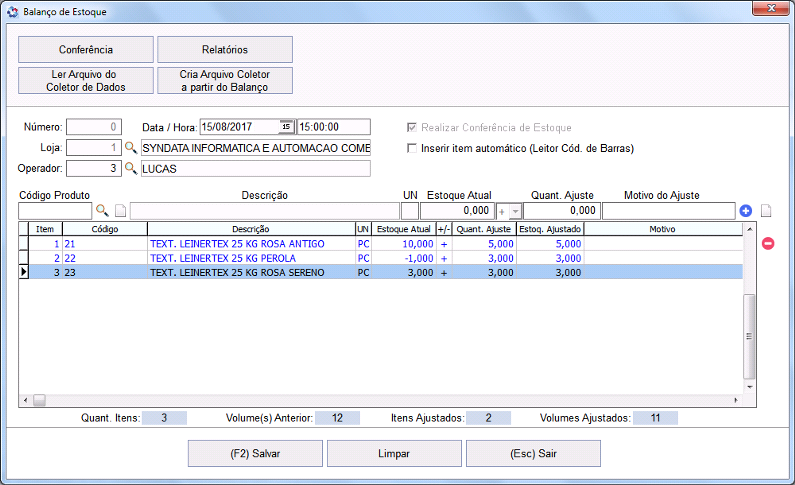Click the blue plus add-item icon
Image resolution: width=795 pixels, height=485 pixels.
pyautogui.click(x=745, y=210)
